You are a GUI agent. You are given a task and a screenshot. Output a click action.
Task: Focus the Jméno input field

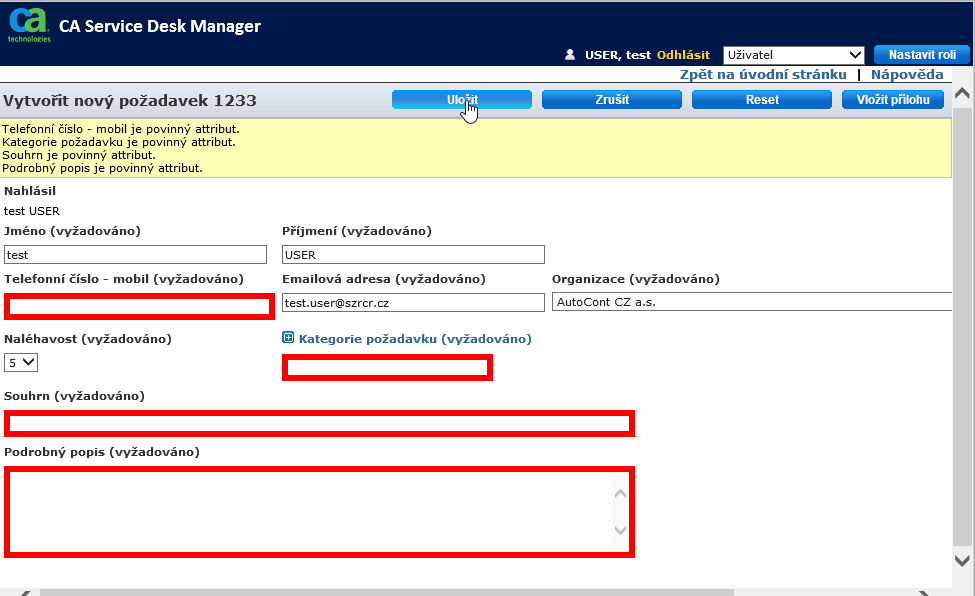[x=136, y=254]
